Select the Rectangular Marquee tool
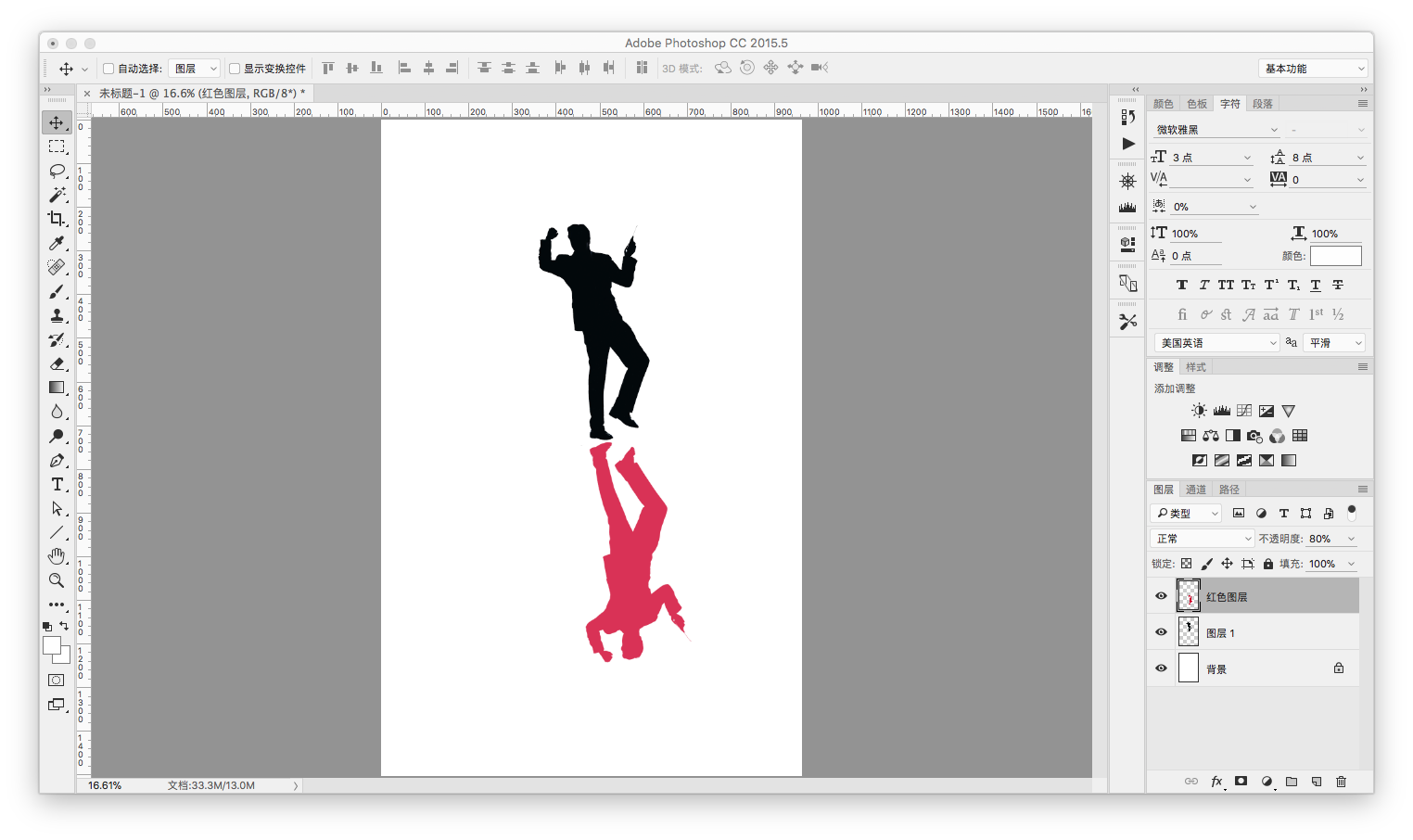1413x840 pixels. point(57,146)
